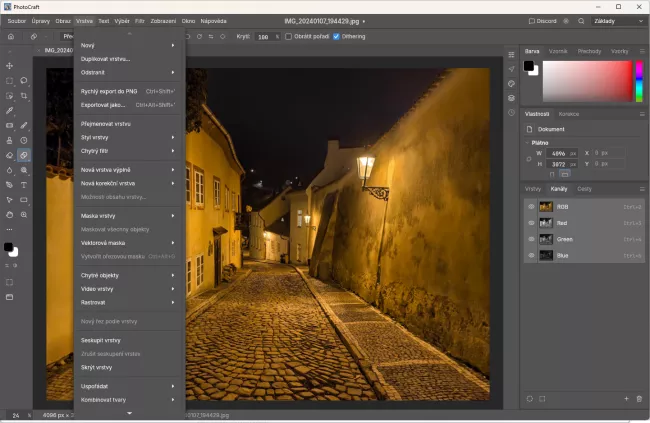Viewport: 650px width, 423px height.
Task: Select the Crop tool
Action: [x=24, y=96]
